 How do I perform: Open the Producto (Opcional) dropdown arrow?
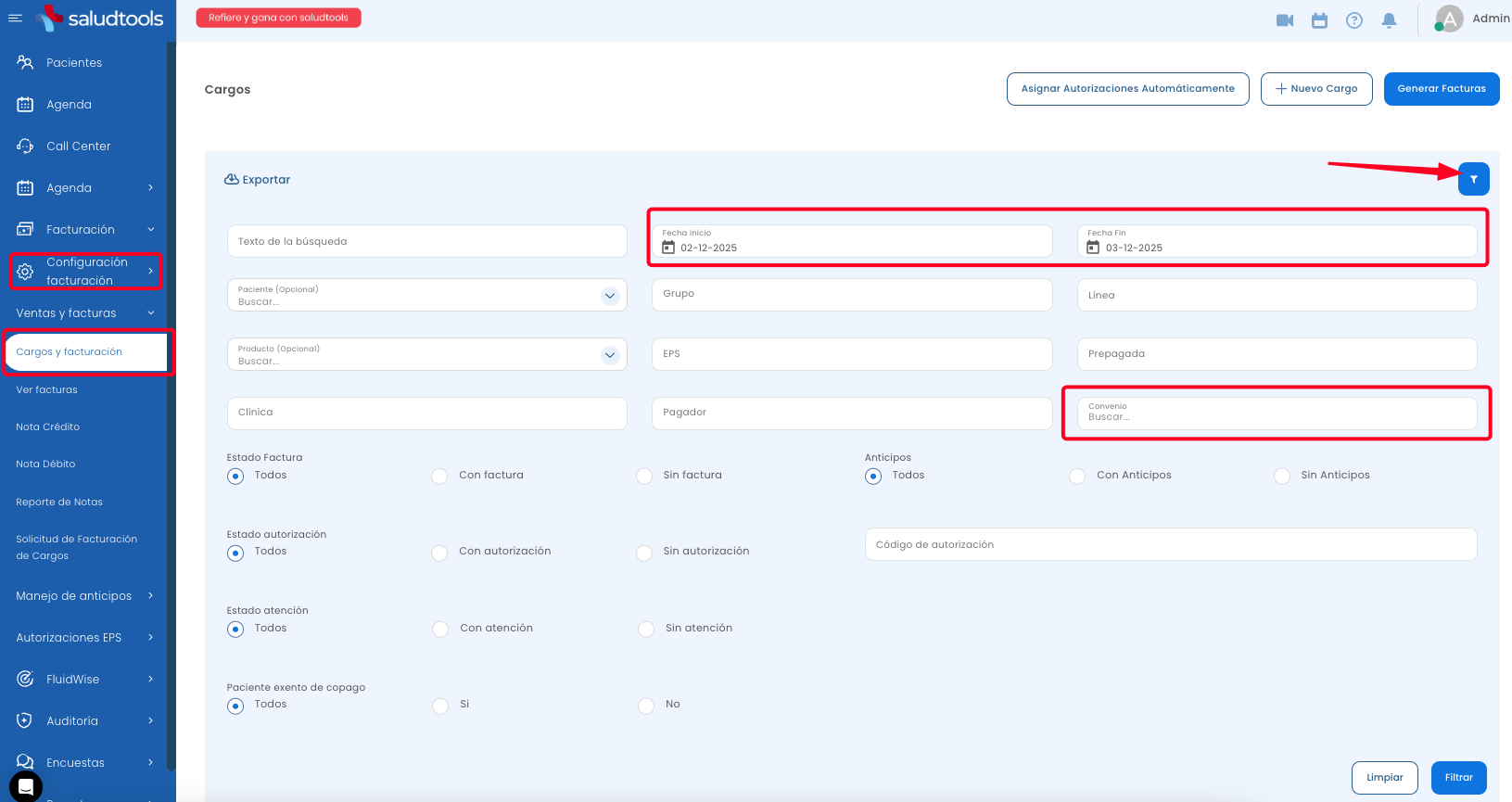pyautogui.click(x=609, y=355)
